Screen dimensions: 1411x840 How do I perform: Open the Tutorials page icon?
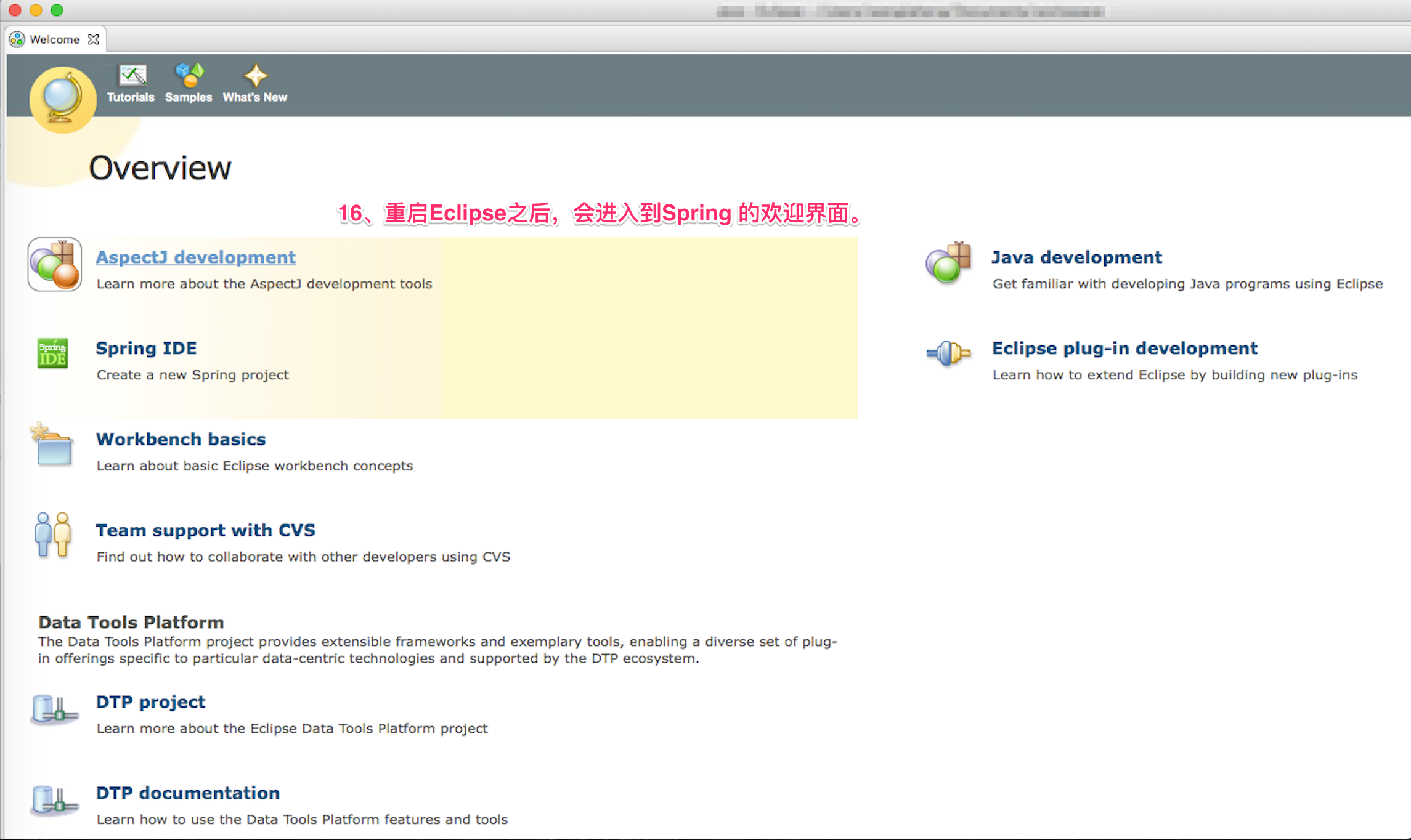[x=132, y=75]
